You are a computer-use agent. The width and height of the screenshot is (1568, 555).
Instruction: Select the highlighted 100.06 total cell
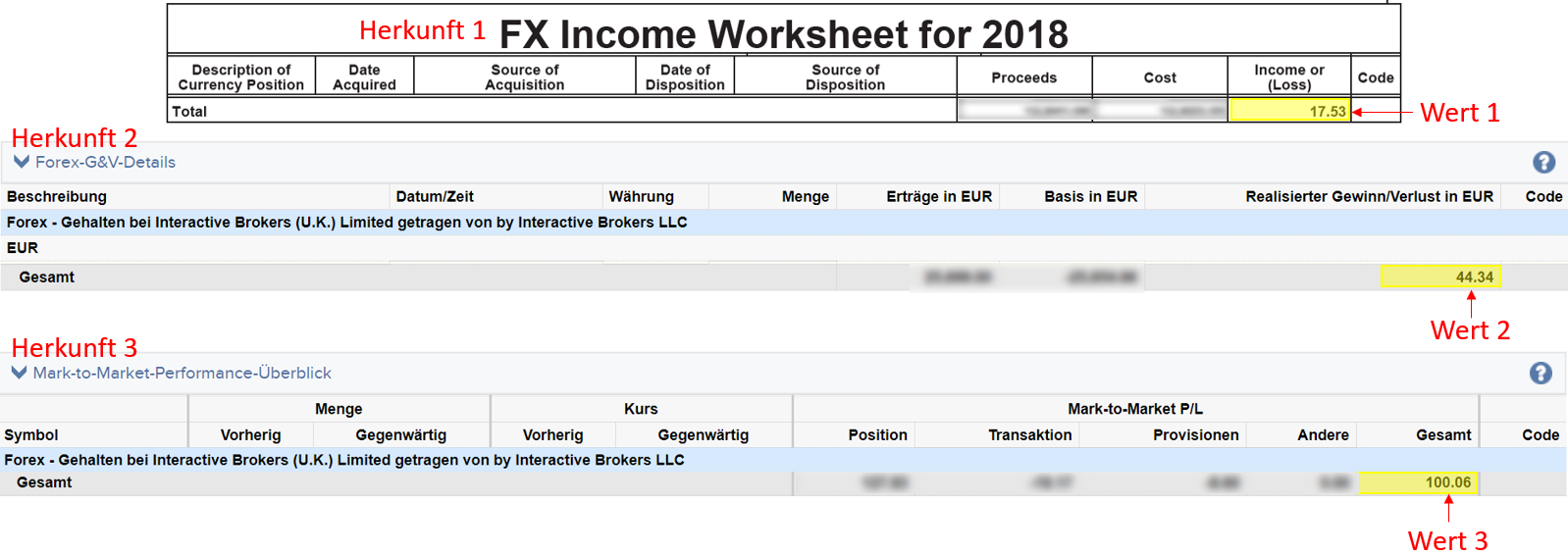pyautogui.click(x=1418, y=482)
